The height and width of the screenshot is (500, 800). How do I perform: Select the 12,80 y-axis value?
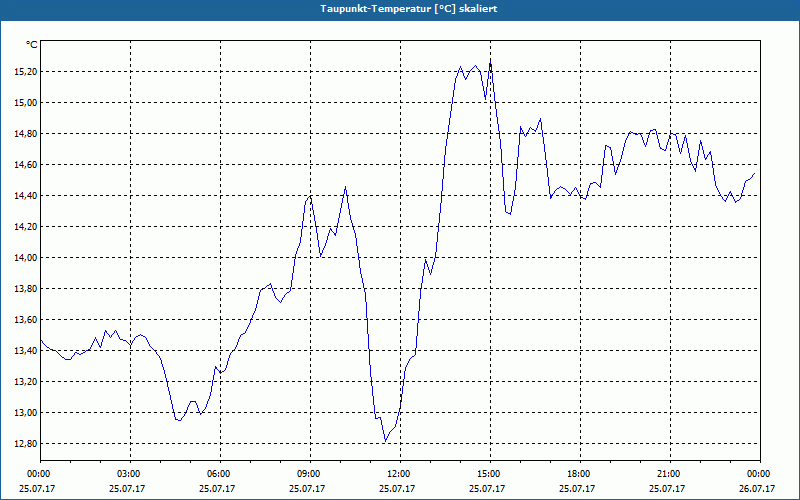coord(26,444)
